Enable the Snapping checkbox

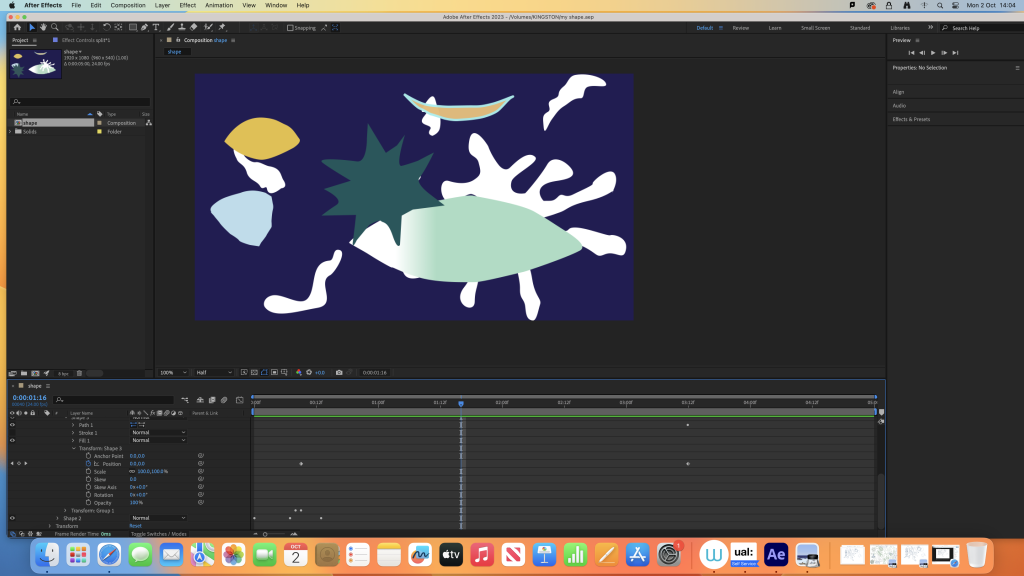(290, 28)
